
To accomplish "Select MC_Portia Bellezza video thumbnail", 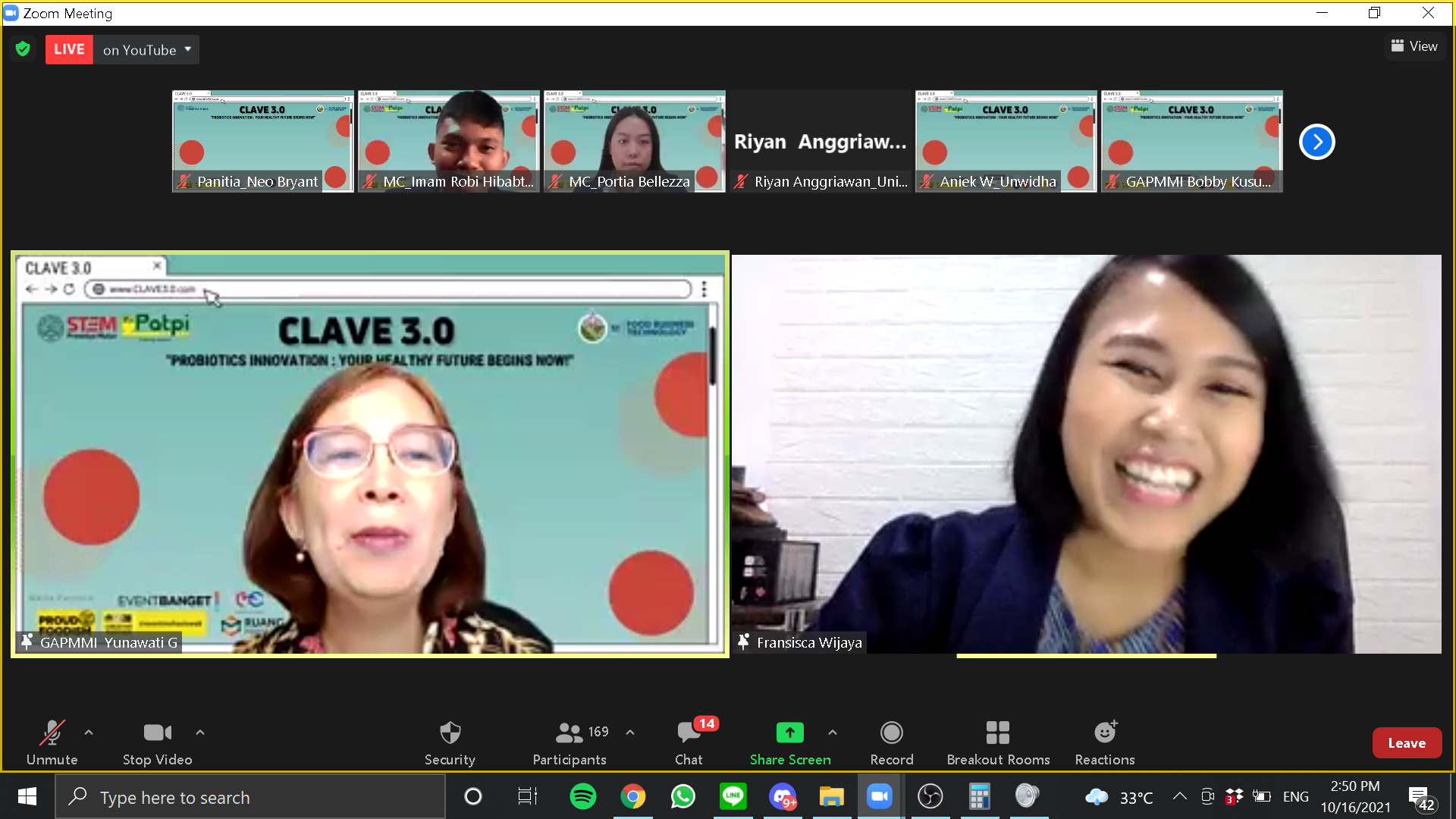I will (x=634, y=142).
